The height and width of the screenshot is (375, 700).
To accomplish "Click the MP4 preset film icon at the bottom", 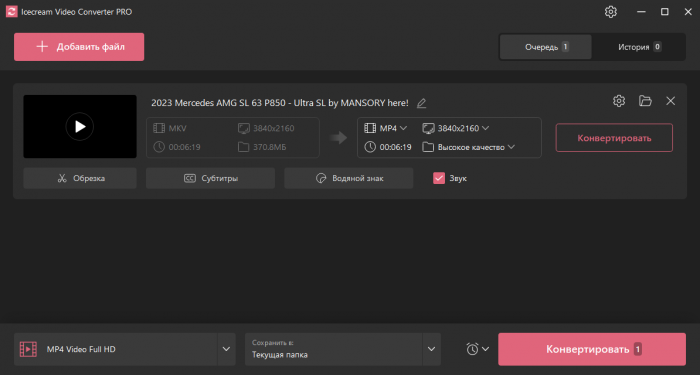I will tap(29, 349).
